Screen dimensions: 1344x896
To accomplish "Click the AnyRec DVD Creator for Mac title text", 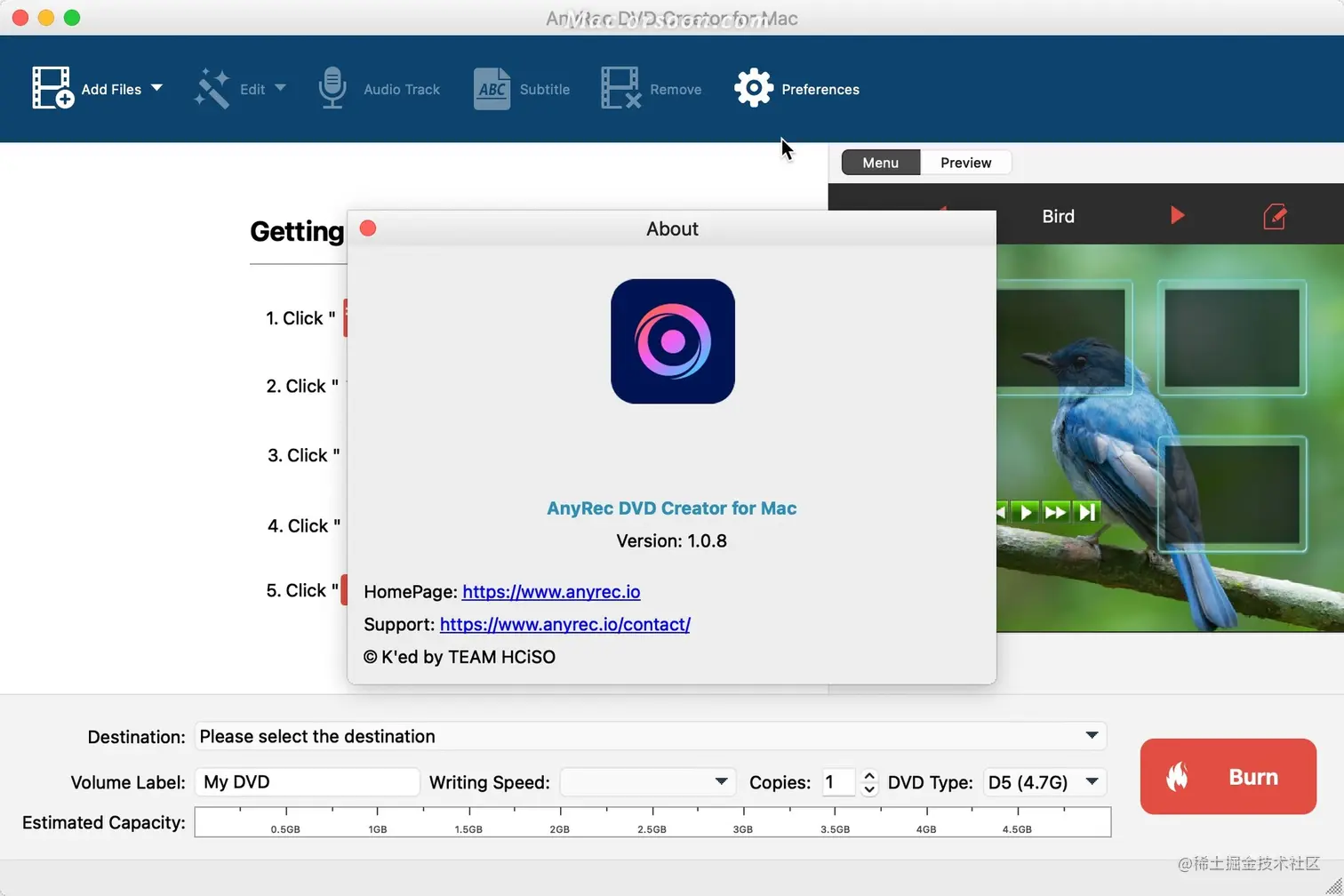I will [x=672, y=508].
